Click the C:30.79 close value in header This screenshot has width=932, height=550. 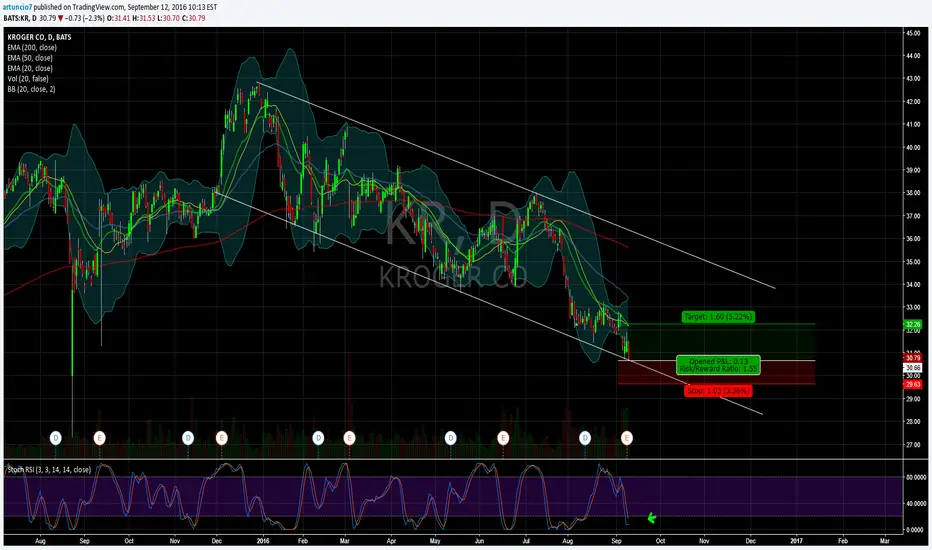tap(194, 18)
